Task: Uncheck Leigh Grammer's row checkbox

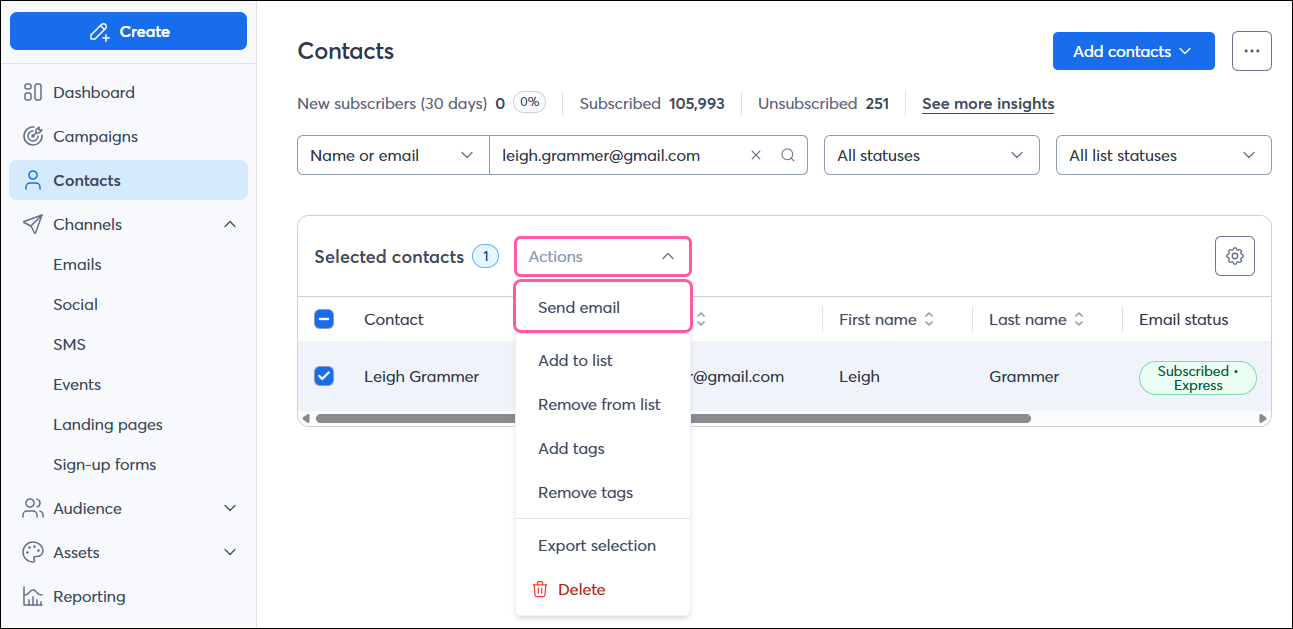Action: [x=323, y=376]
